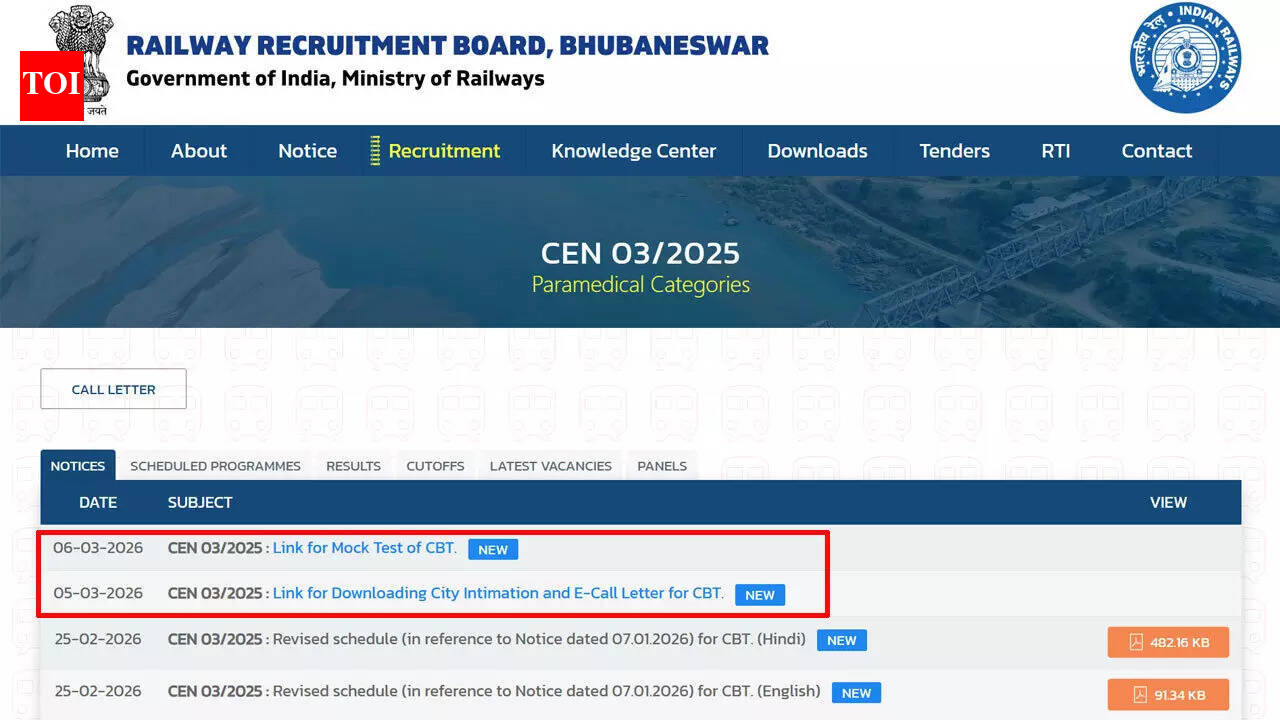Open the Knowledge Center menu

[x=633, y=151]
